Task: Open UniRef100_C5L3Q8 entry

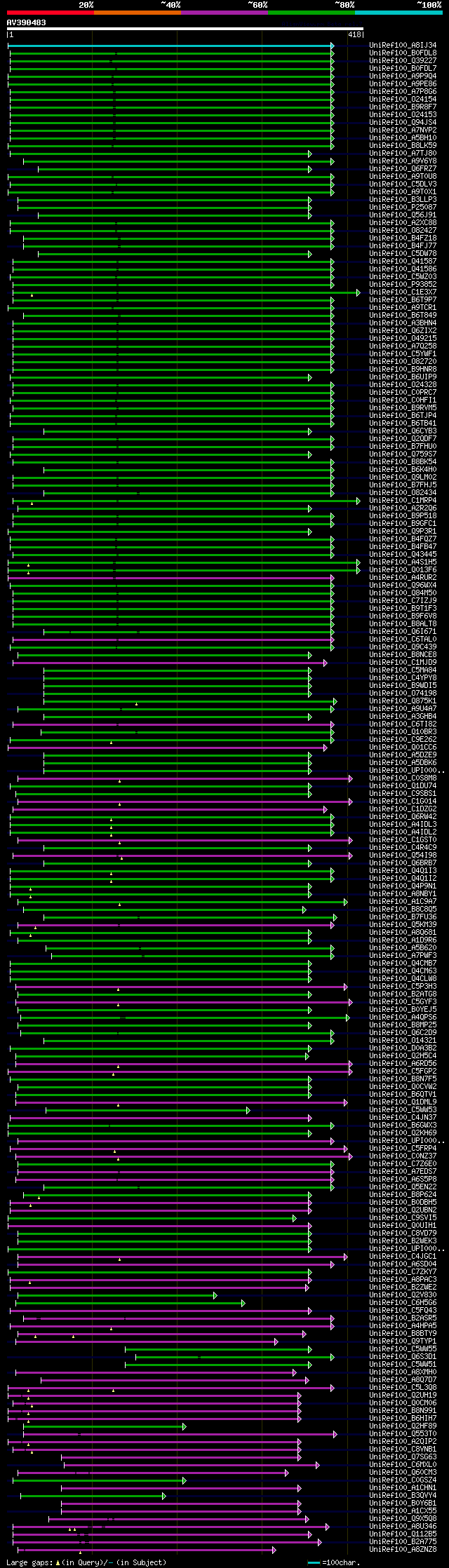Action: point(403,1387)
